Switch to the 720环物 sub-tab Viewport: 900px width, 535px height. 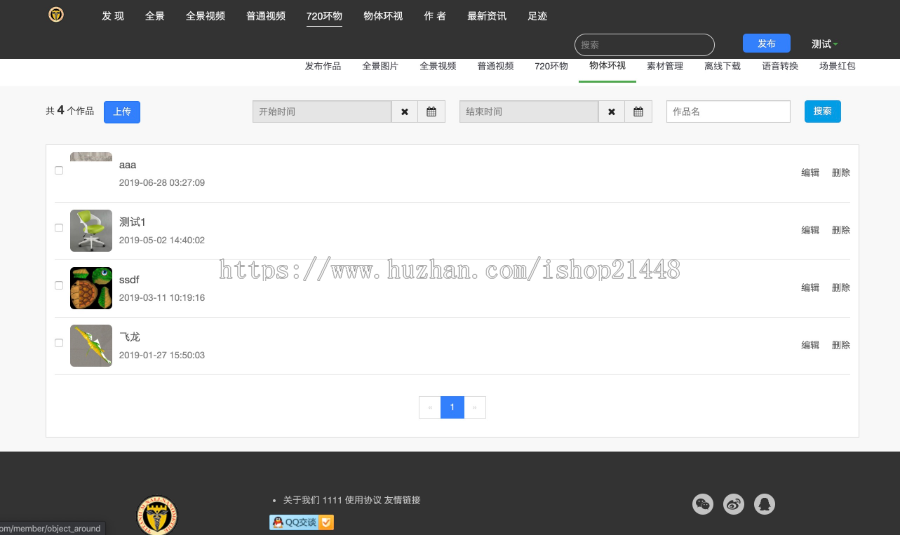(x=551, y=66)
